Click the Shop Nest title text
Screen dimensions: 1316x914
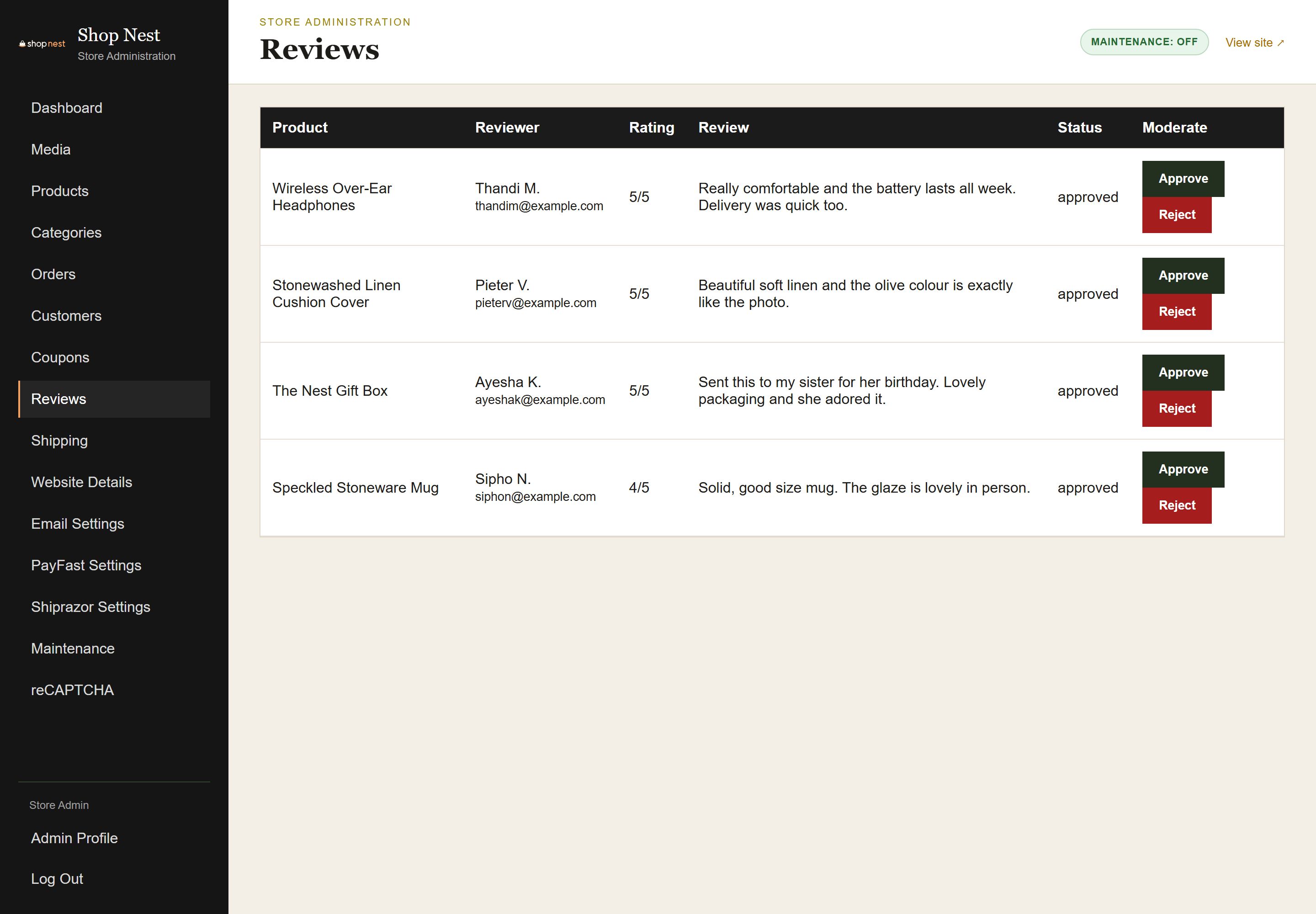(x=118, y=35)
